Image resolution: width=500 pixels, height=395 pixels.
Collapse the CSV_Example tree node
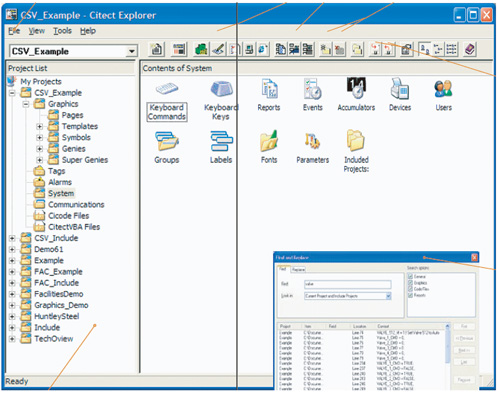click(12, 93)
